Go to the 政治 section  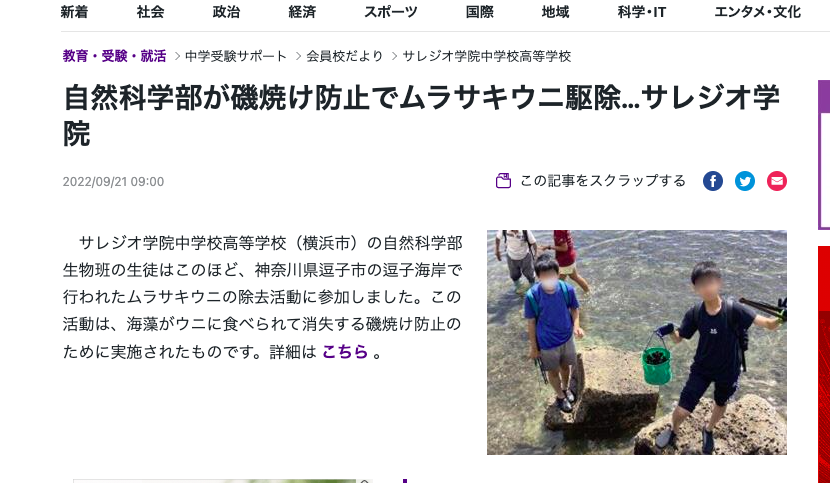[x=226, y=12]
